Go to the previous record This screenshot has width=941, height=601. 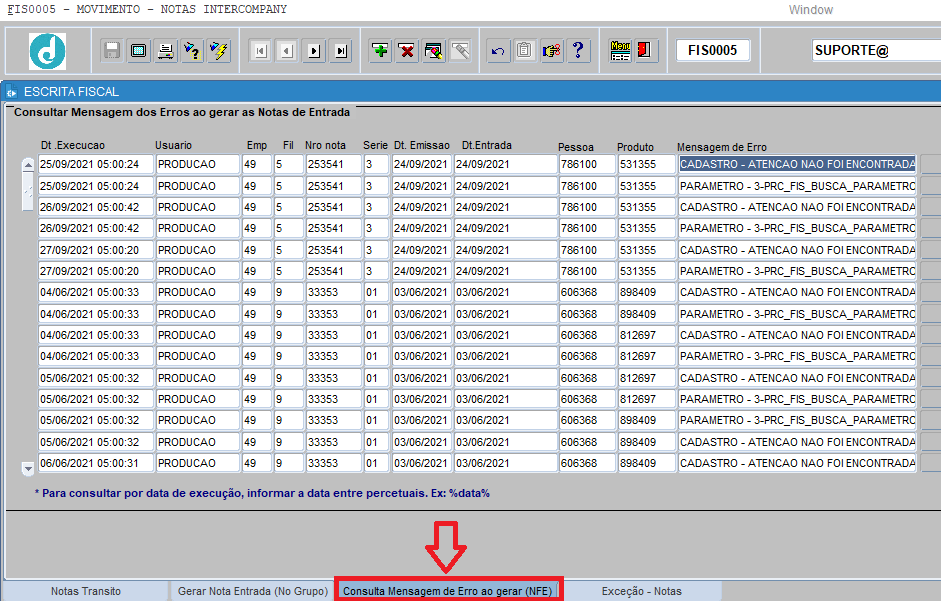click(x=287, y=51)
